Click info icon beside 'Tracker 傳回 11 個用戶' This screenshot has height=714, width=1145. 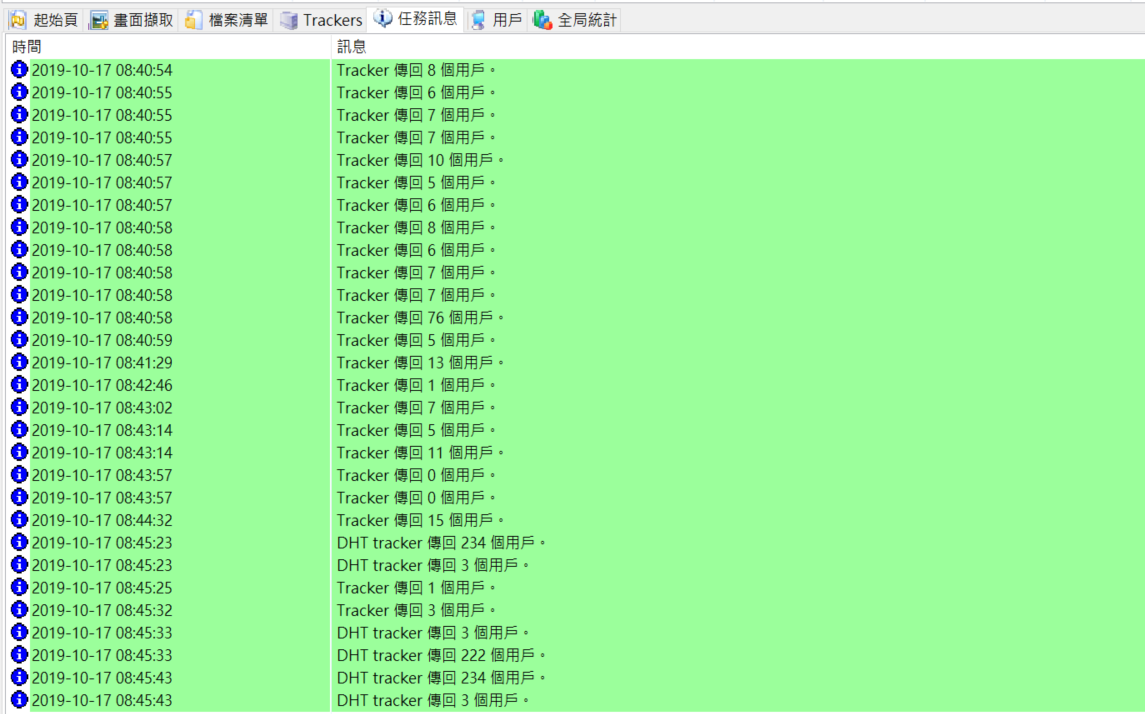19,452
